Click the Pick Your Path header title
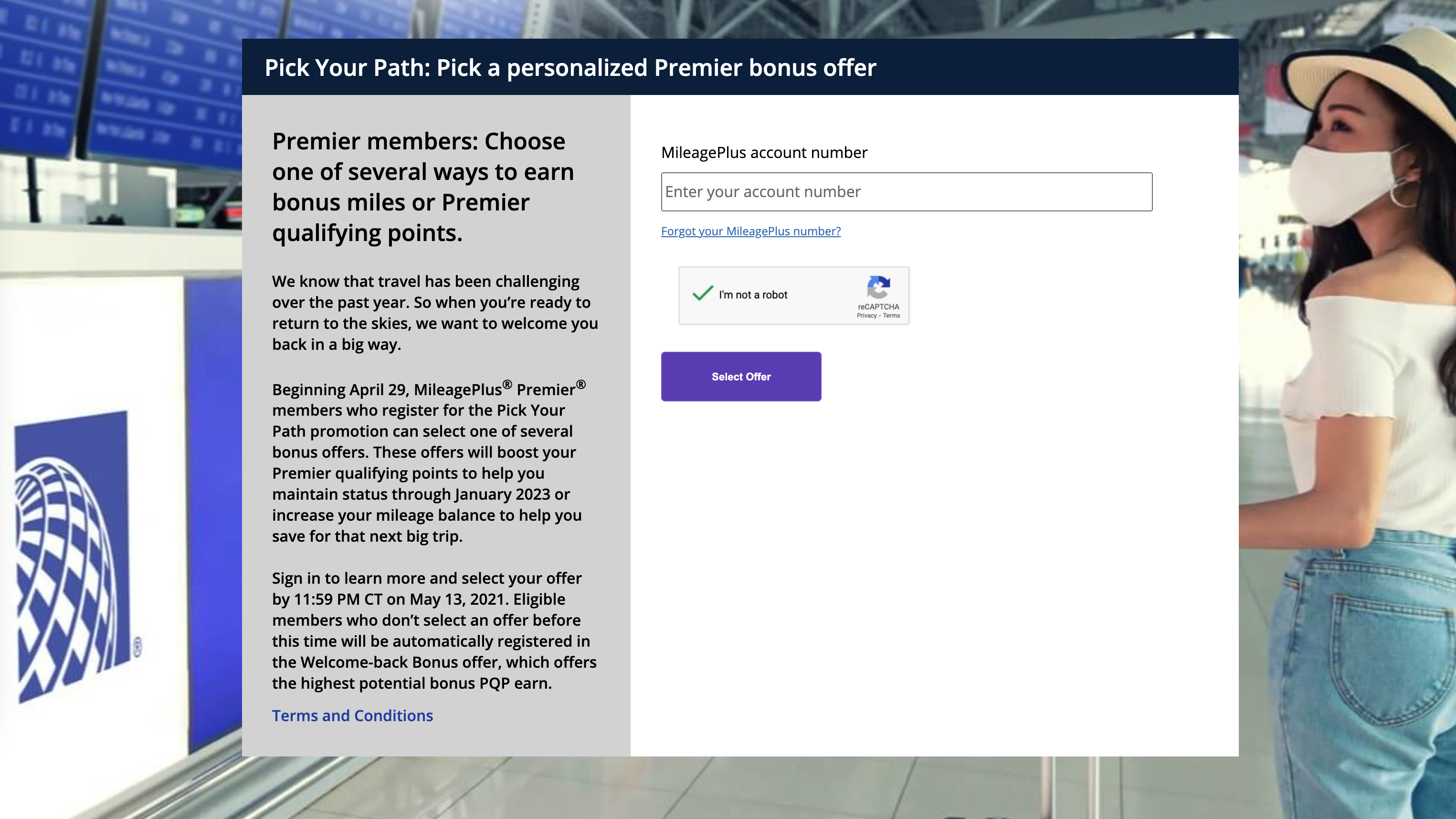This screenshot has height=819, width=1456. coord(570,68)
